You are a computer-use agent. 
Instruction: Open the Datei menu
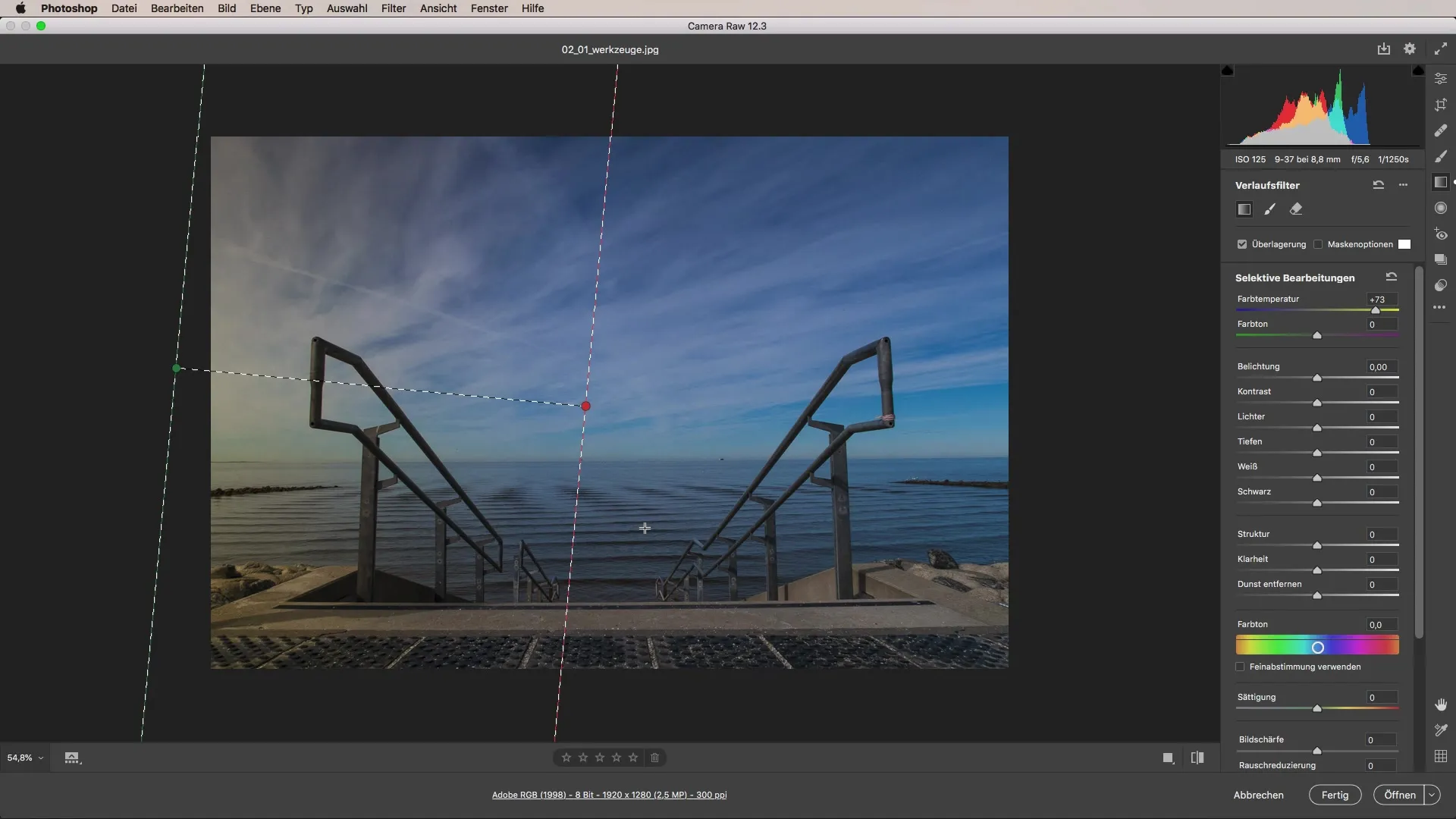click(x=124, y=8)
